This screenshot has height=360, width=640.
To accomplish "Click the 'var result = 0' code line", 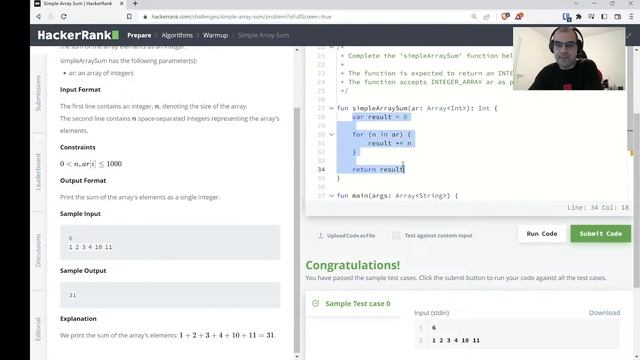I will 380,117.
